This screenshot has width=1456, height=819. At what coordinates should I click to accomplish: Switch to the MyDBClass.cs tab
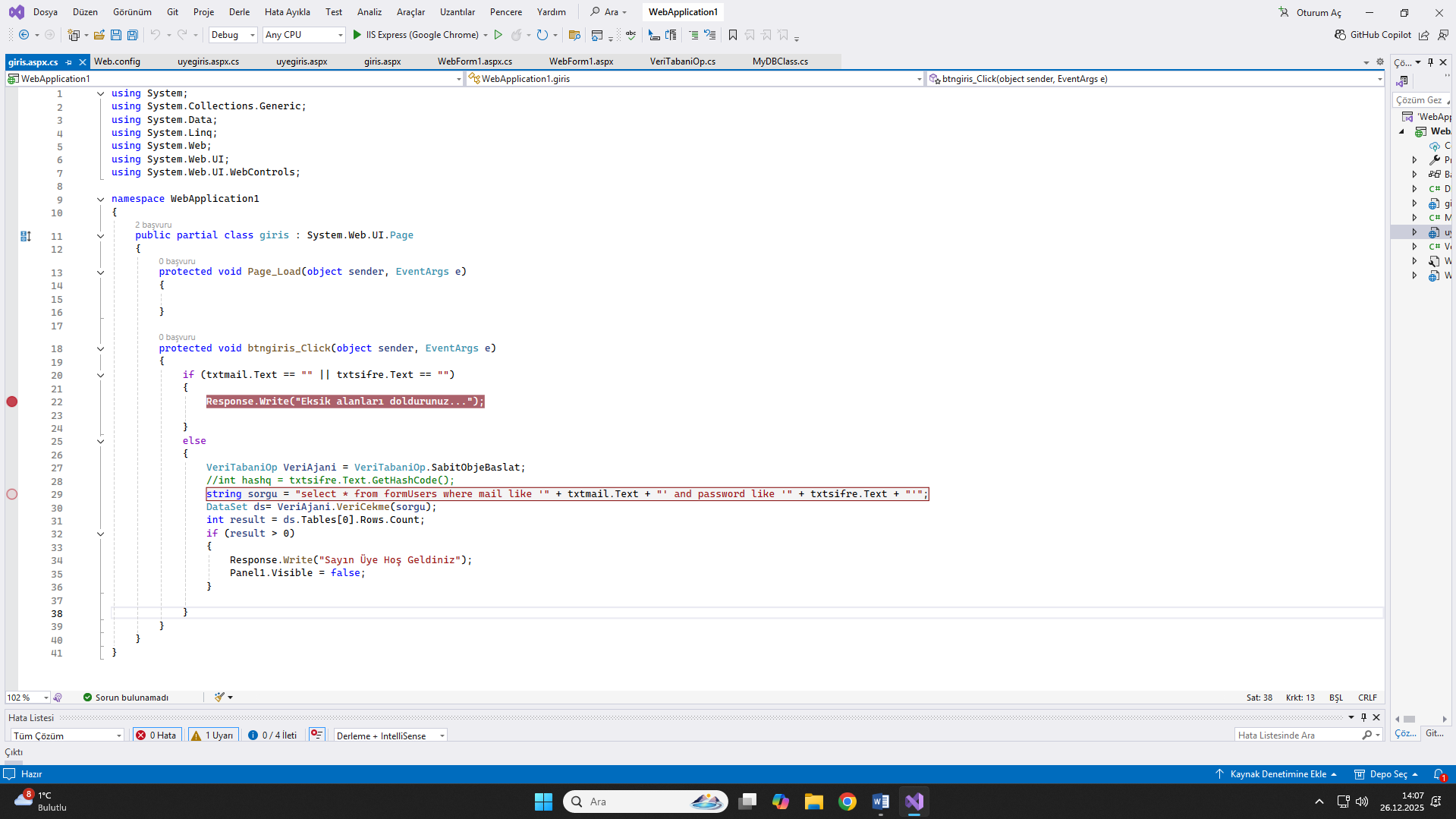780,61
